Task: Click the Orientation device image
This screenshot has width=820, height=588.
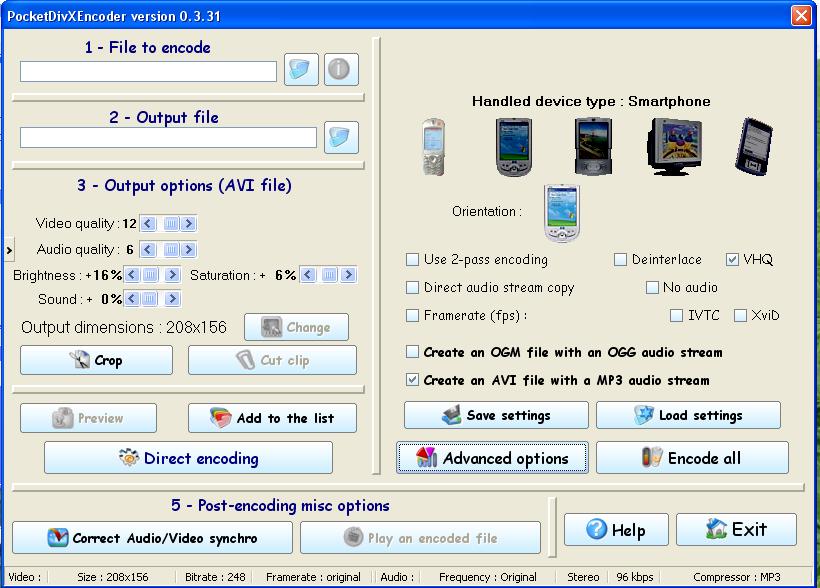Action: click(562, 213)
